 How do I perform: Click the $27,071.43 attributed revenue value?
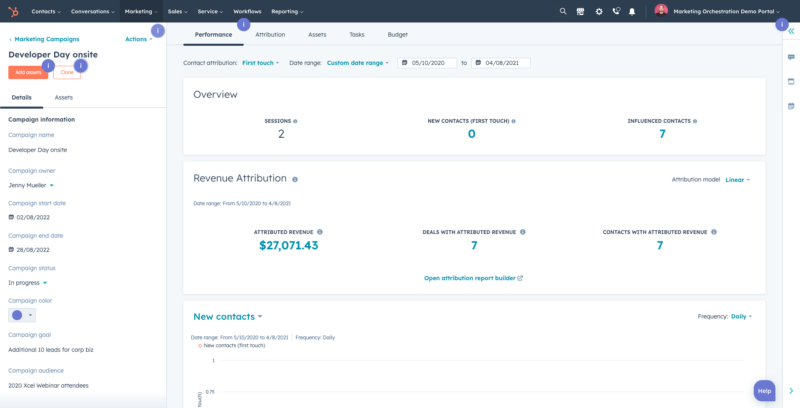tap(288, 245)
